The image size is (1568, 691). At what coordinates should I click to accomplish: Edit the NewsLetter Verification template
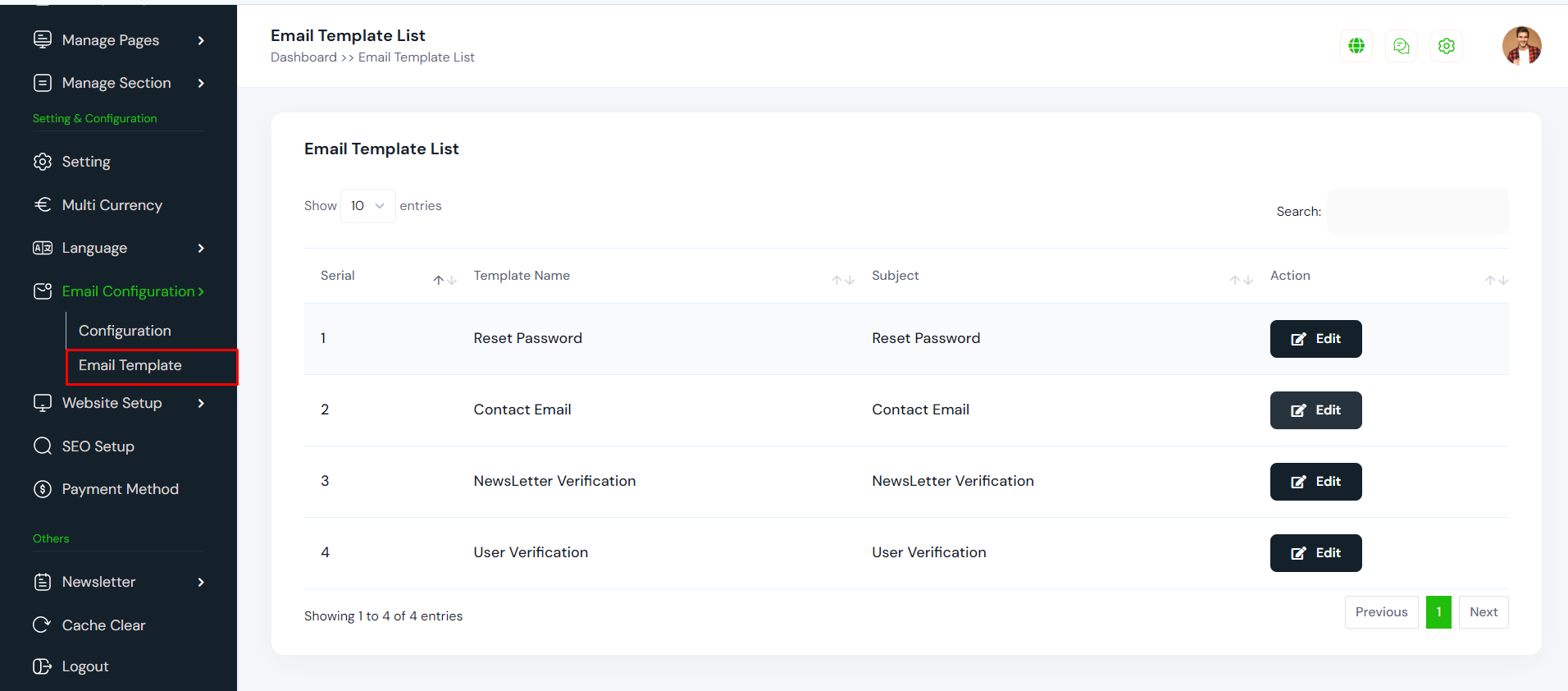1315,482
